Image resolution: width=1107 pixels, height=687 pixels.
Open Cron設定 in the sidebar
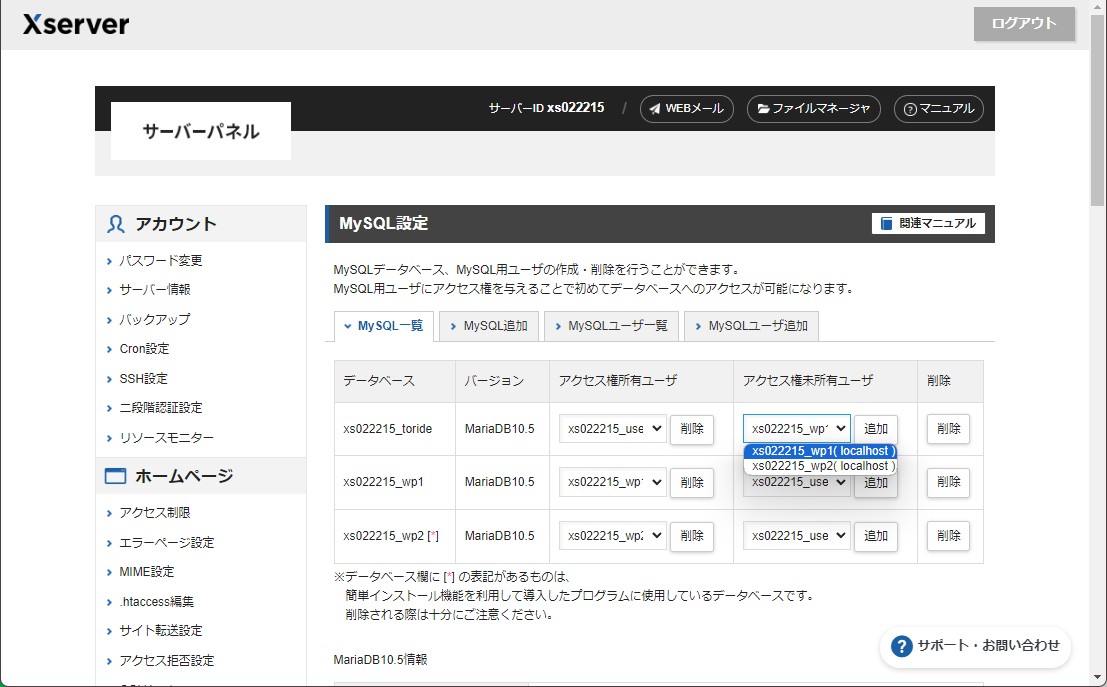(144, 349)
